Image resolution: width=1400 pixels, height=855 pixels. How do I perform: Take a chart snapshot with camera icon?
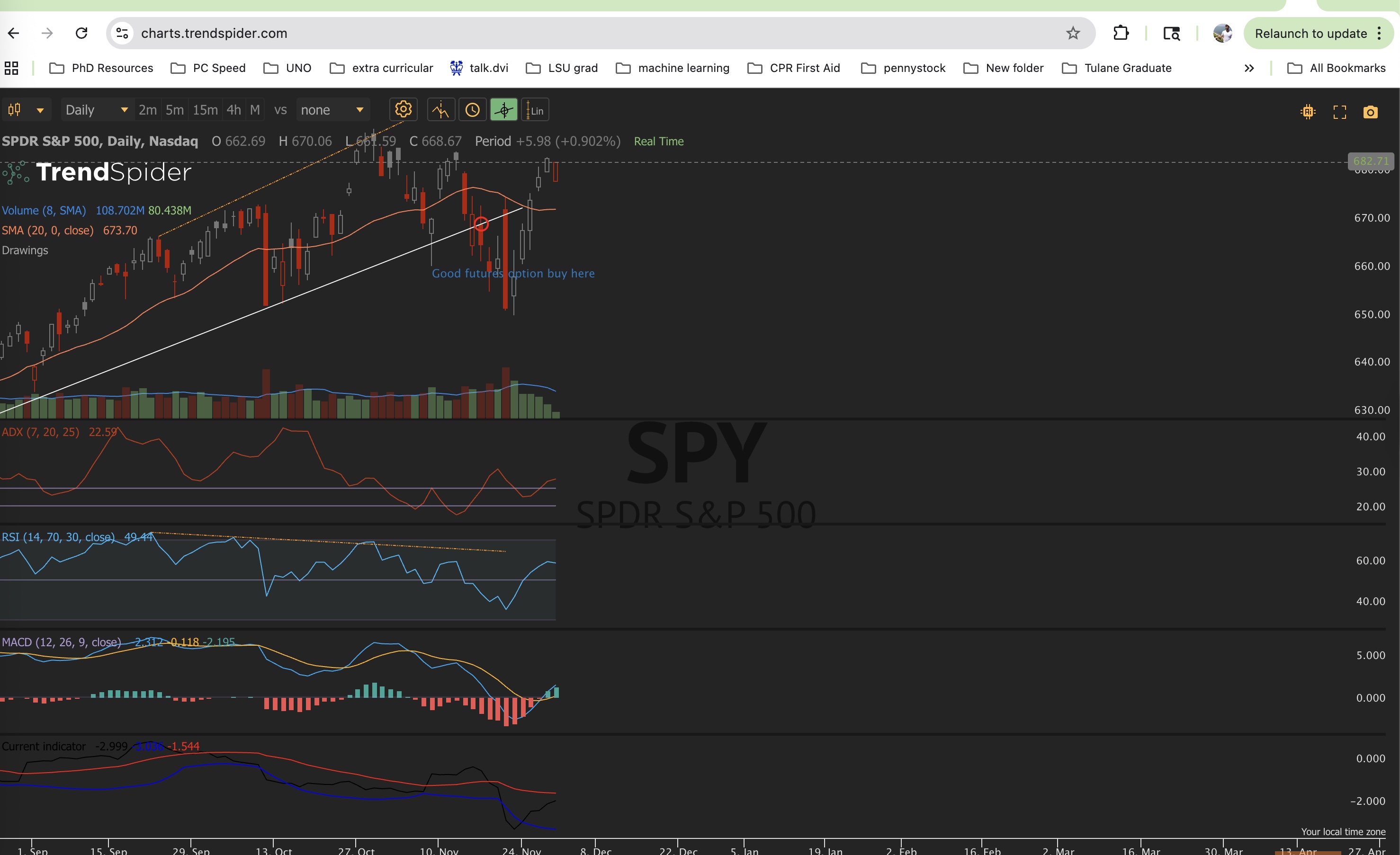pos(1370,112)
